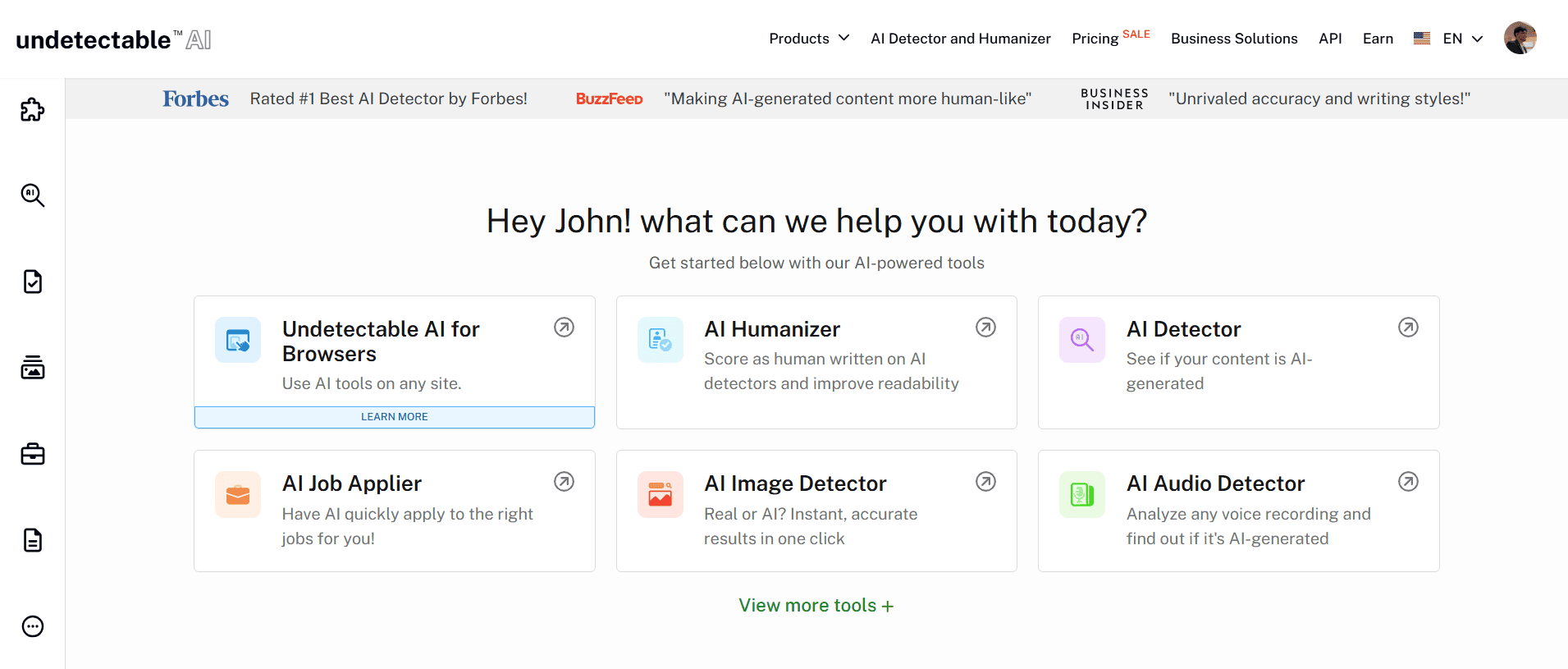Click the Forbes logo in the banner
This screenshot has width=1568, height=669.
point(195,99)
